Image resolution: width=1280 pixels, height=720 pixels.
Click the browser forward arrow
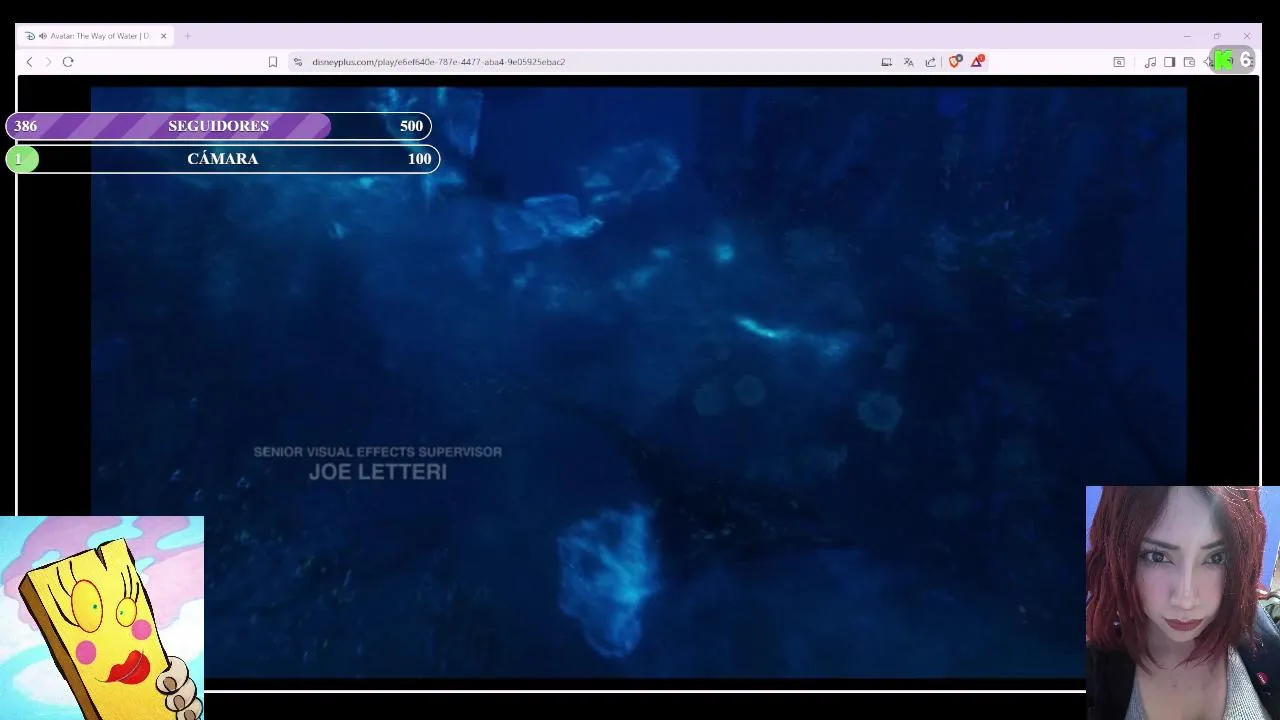pyautogui.click(x=48, y=62)
